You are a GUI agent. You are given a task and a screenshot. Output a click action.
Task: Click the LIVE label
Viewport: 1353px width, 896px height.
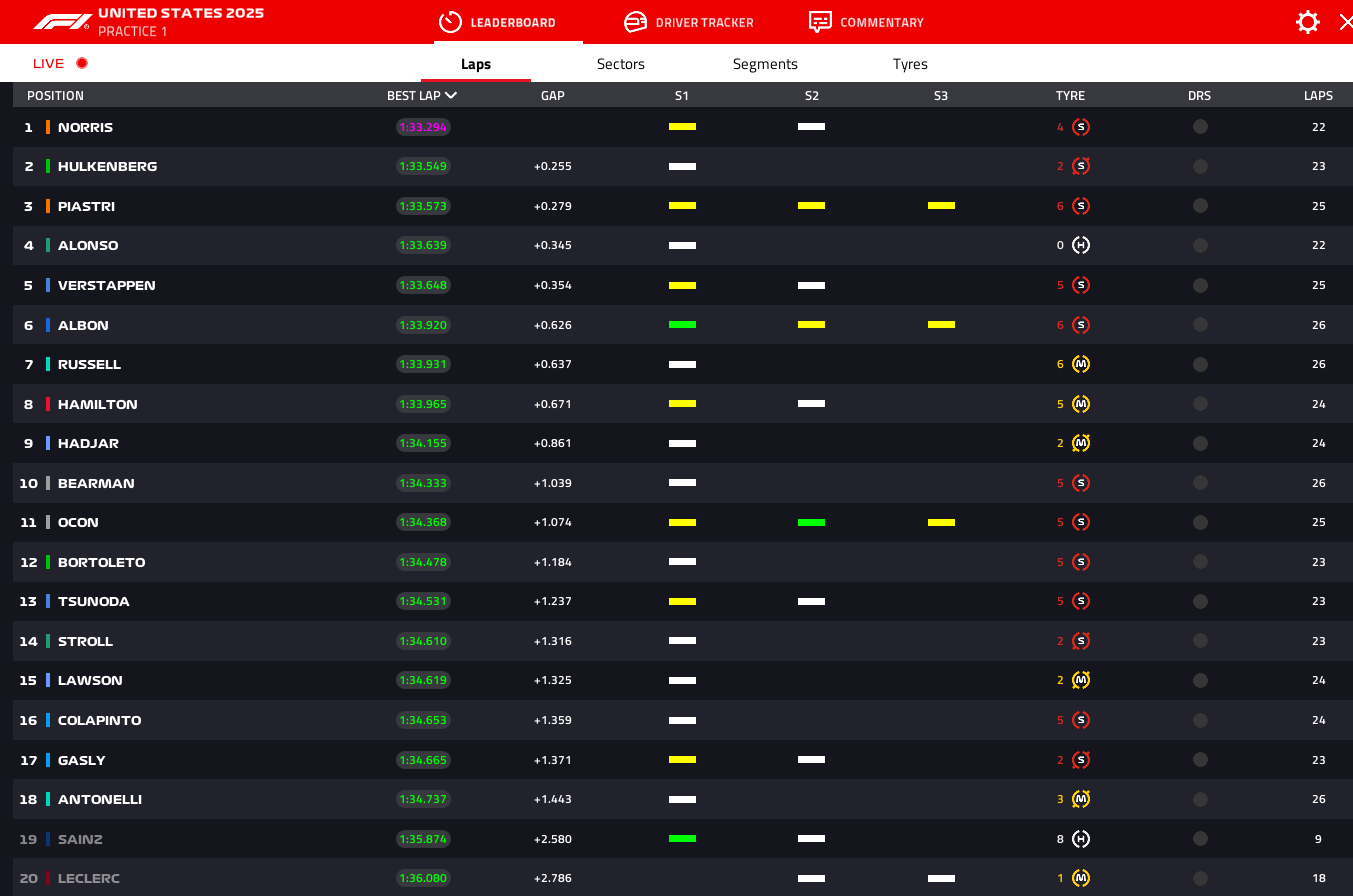click(x=48, y=64)
